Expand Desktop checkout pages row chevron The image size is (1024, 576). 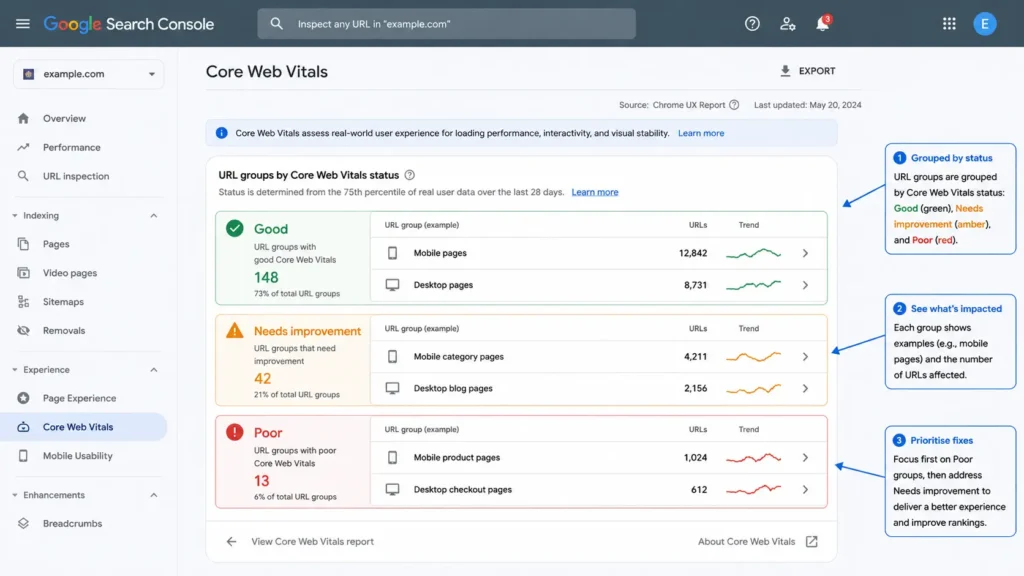[805, 489]
